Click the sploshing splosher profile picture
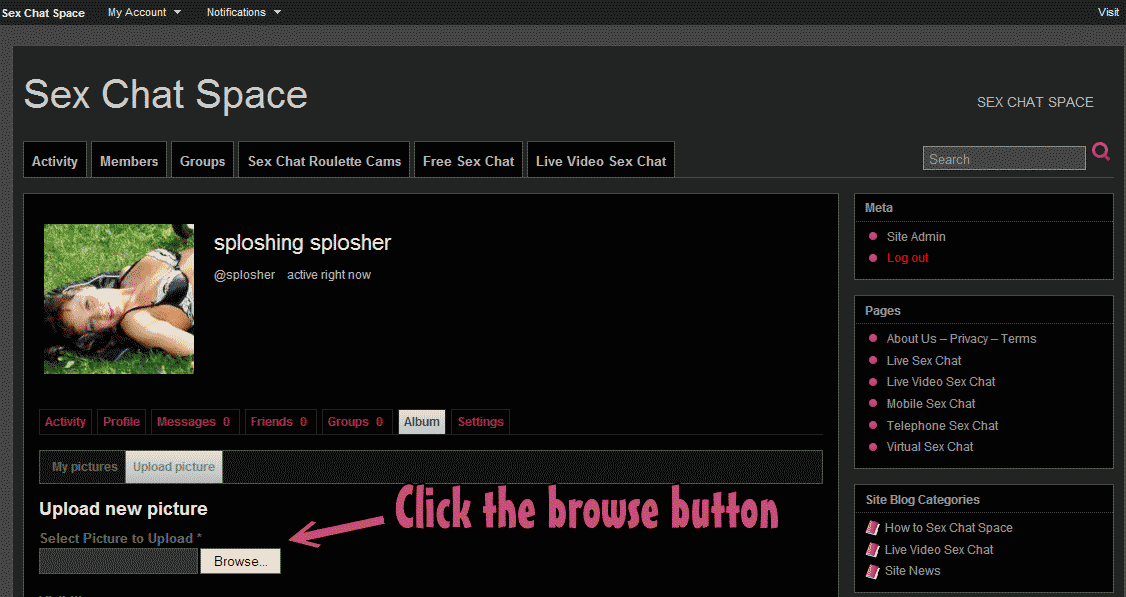The image size is (1126, 597). click(x=119, y=299)
